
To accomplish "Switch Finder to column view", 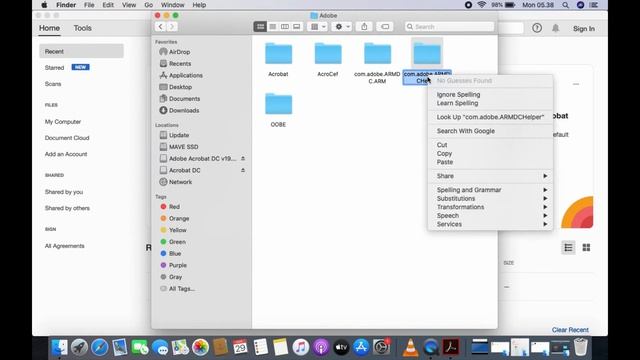I will (x=285, y=27).
